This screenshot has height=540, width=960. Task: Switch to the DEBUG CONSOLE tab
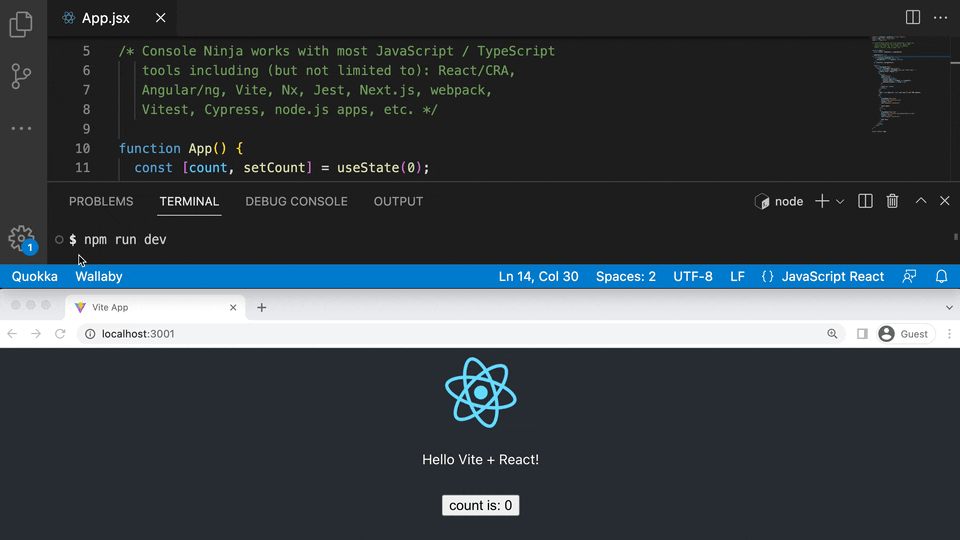pyautogui.click(x=296, y=201)
